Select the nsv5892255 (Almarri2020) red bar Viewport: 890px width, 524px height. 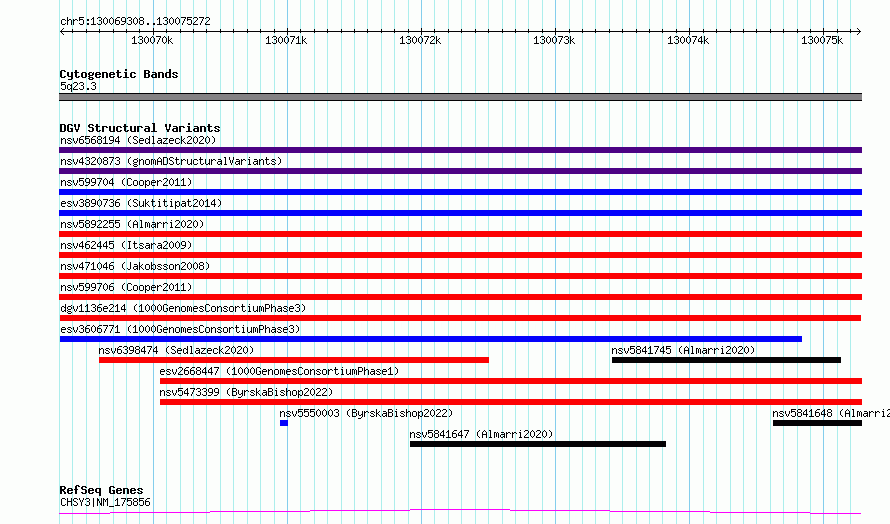[460, 234]
